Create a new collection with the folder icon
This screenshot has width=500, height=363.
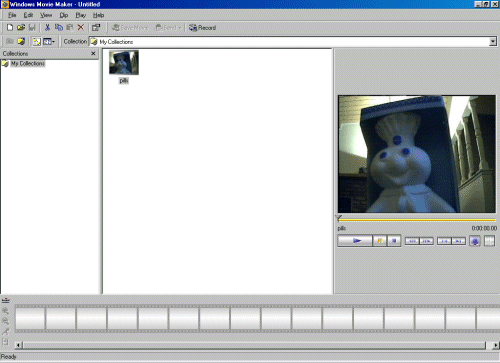click(x=21, y=41)
